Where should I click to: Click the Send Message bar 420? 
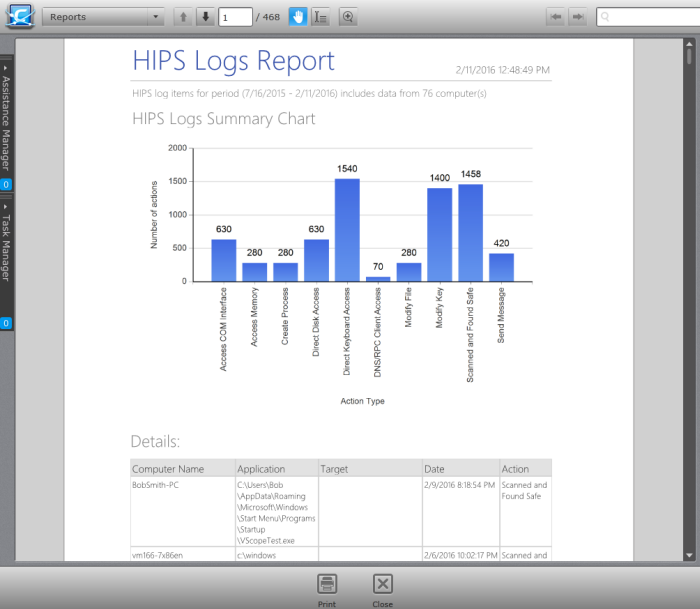(x=501, y=267)
